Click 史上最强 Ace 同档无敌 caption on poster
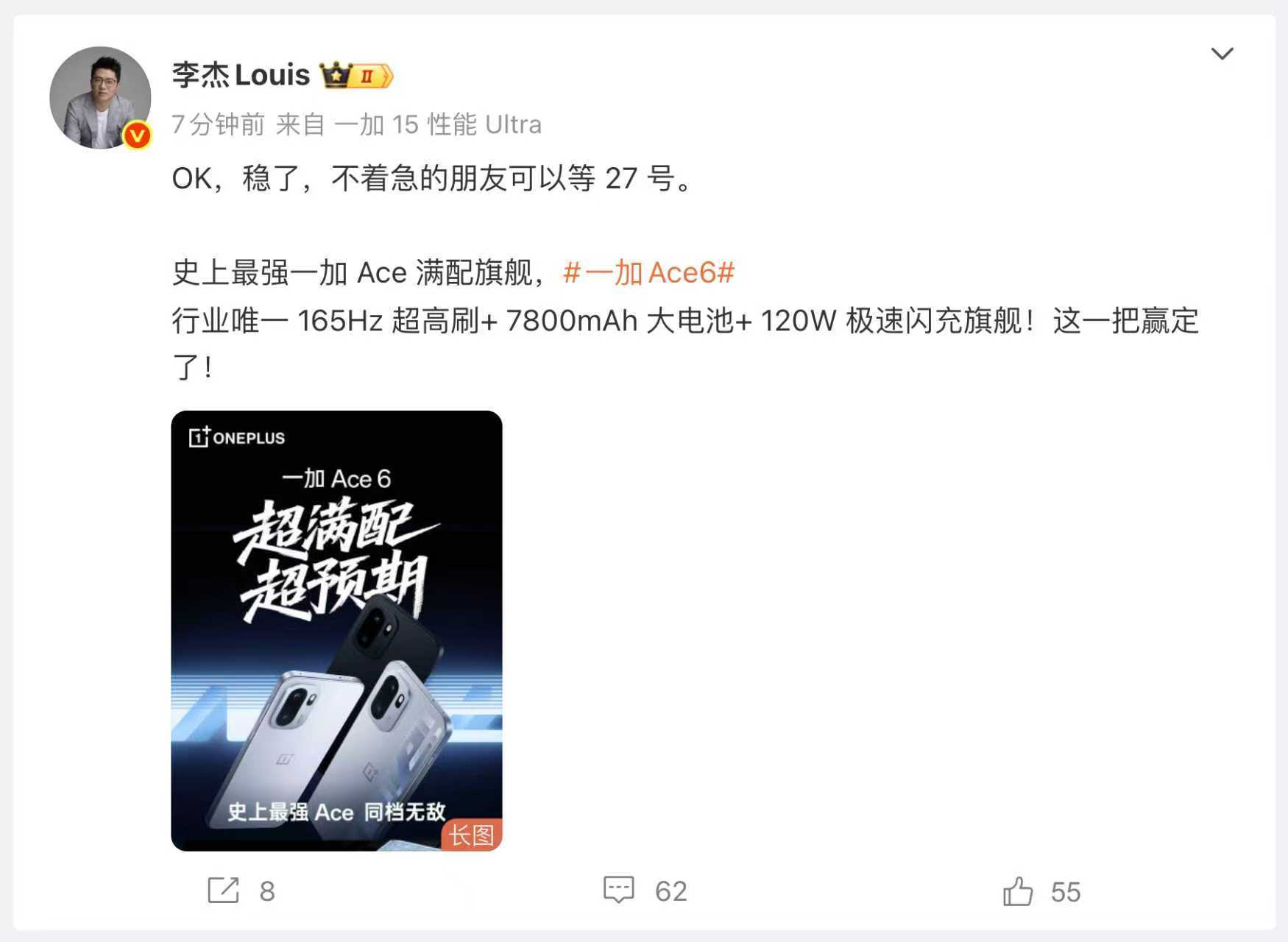1288x942 pixels. pos(336,812)
